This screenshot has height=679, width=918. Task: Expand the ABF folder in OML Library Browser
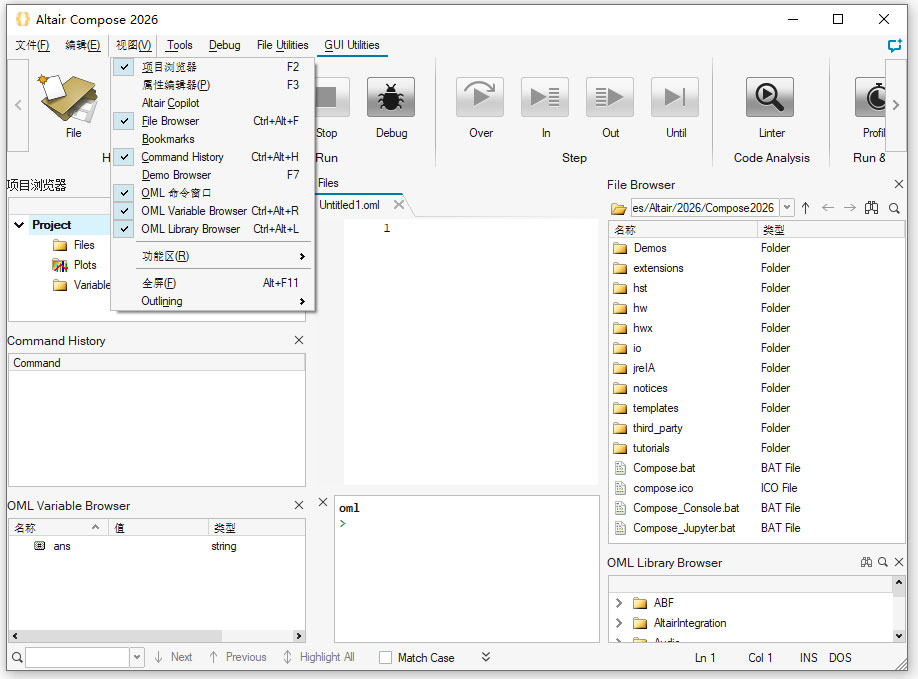tap(620, 602)
